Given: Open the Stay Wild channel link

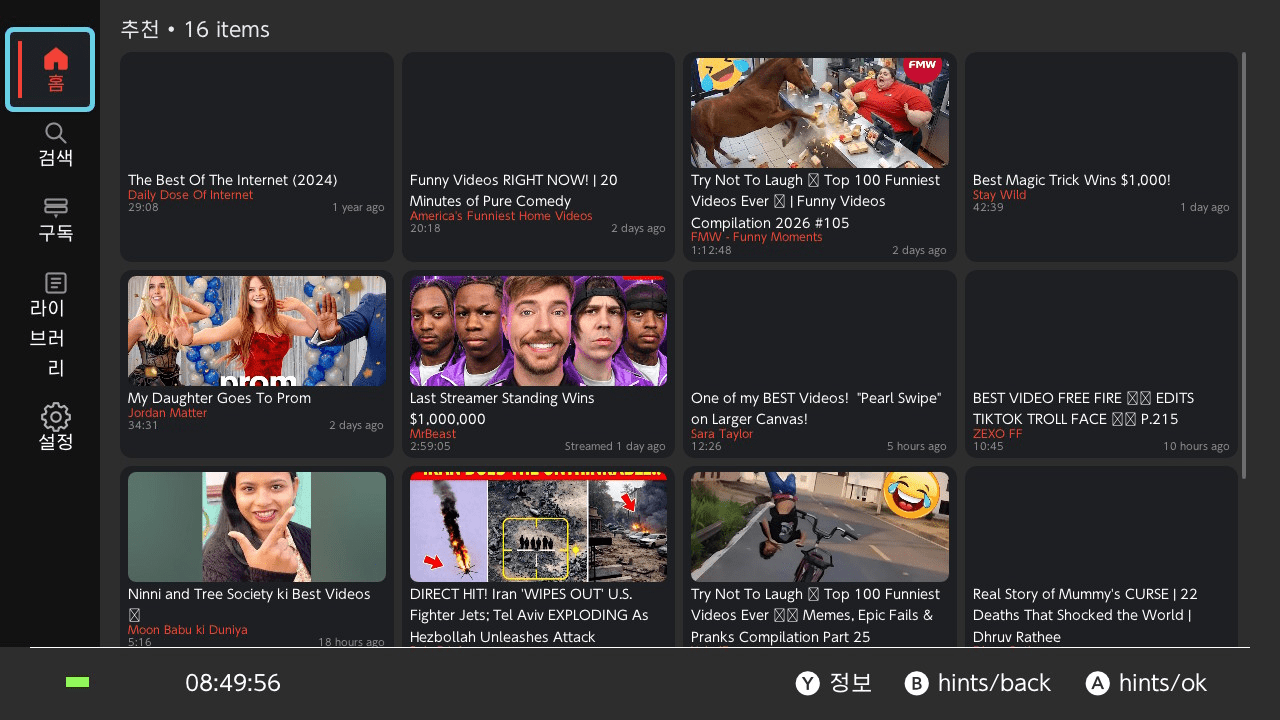Looking at the screenshot, I should tap(1000, 195).
